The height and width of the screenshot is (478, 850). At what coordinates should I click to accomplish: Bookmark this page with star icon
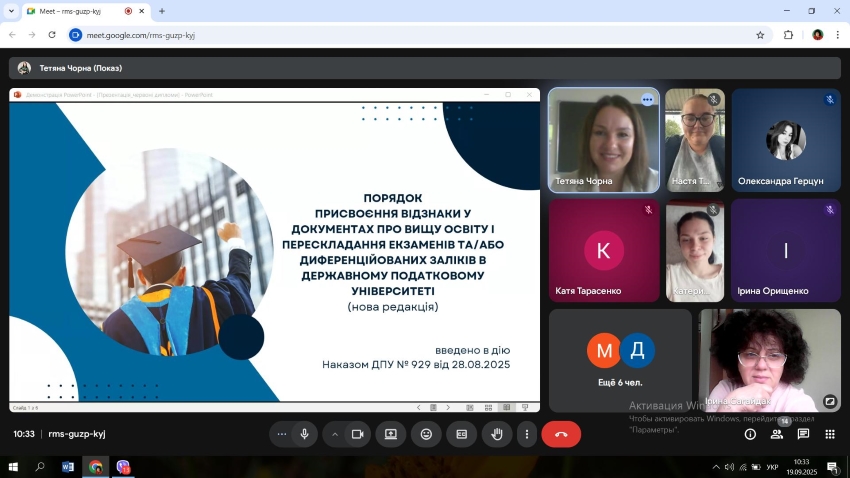(760, 35)
